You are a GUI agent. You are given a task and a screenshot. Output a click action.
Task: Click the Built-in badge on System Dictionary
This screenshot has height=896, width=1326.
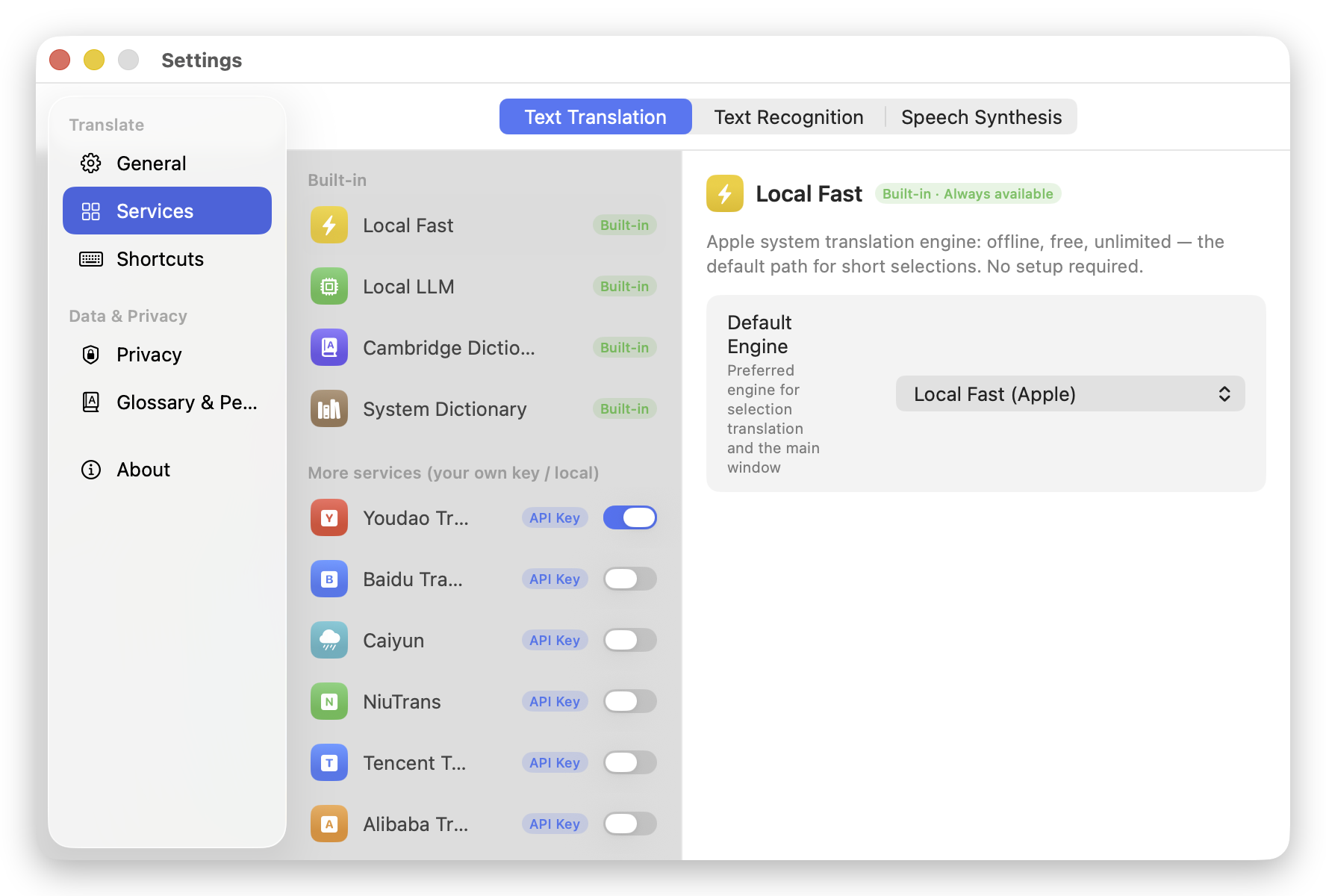pos(625,409)
